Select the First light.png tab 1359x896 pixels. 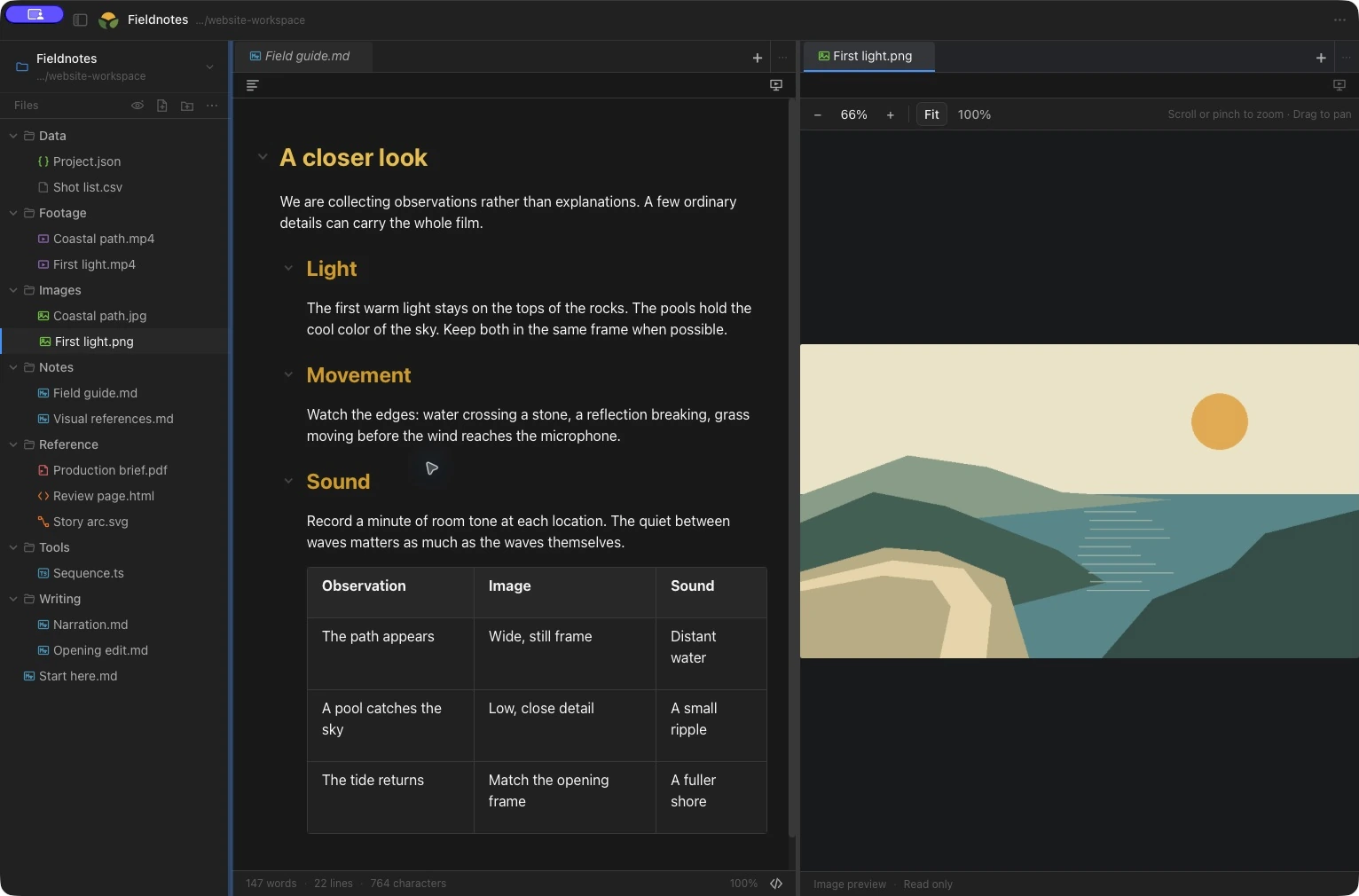coord(869,57)
